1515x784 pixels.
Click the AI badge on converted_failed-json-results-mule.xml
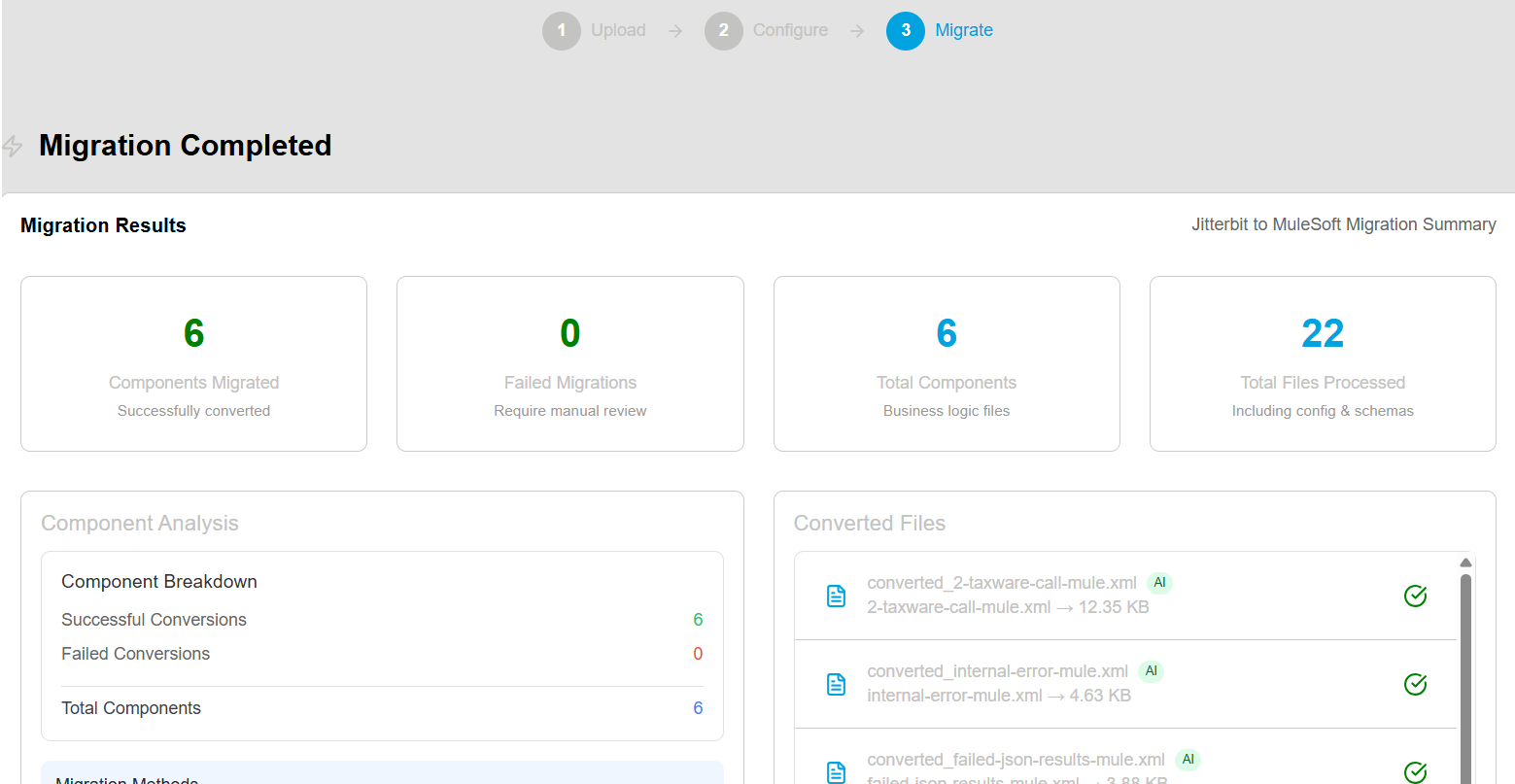1188,760
